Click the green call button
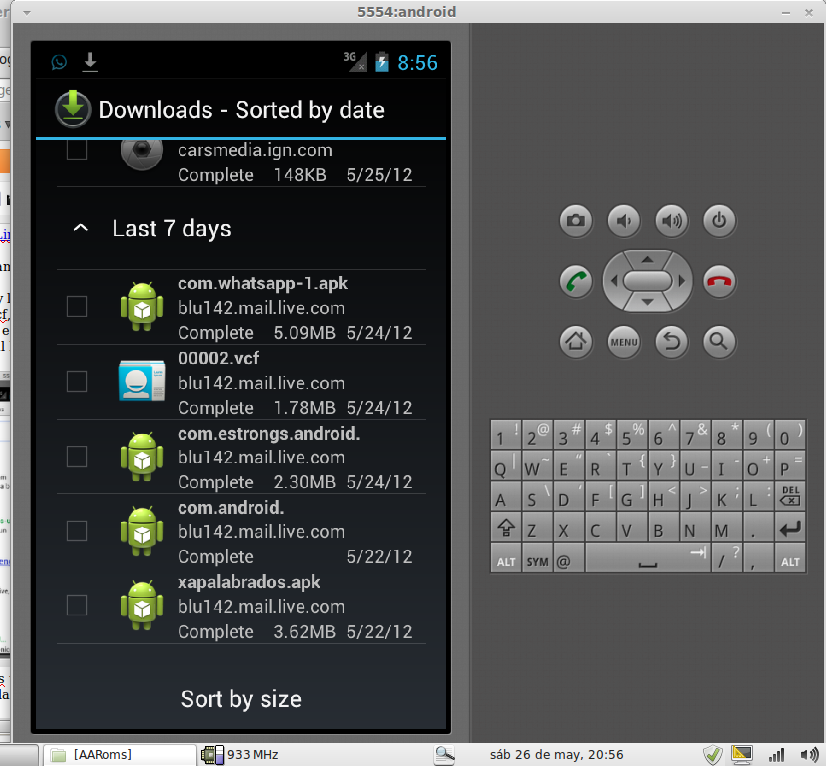 [x=576, y=281]
